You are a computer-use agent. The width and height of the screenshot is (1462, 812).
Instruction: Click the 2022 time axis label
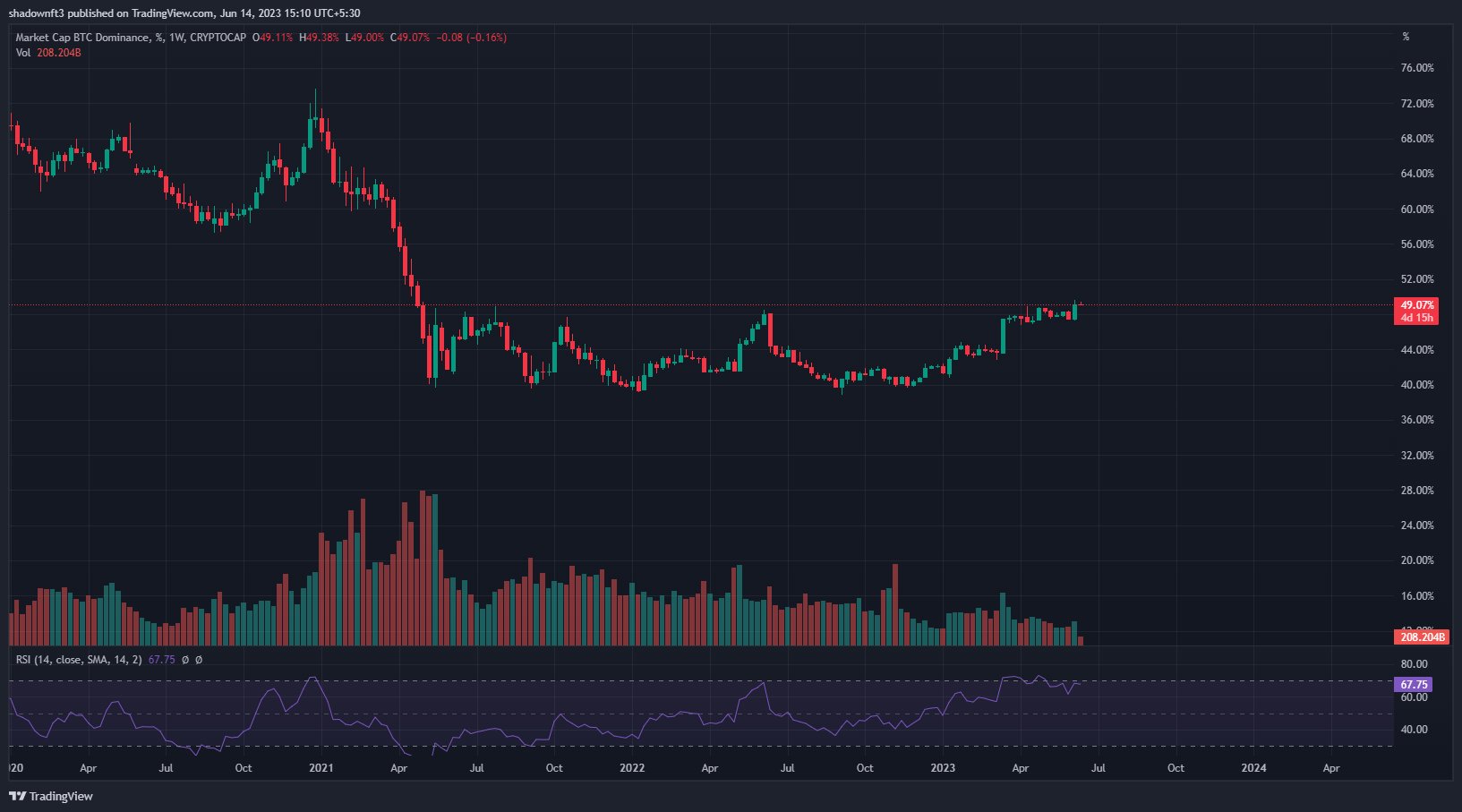[632, 768]
